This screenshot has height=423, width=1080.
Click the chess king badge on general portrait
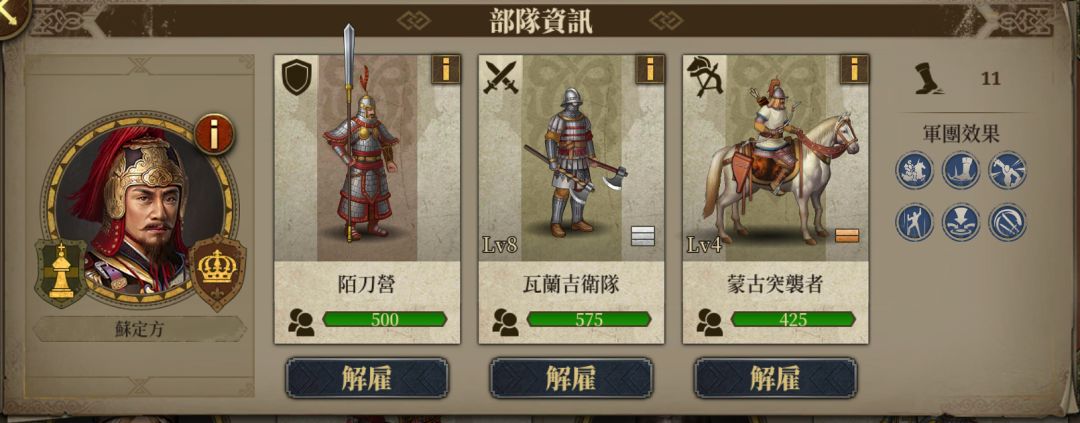[61, 274]
